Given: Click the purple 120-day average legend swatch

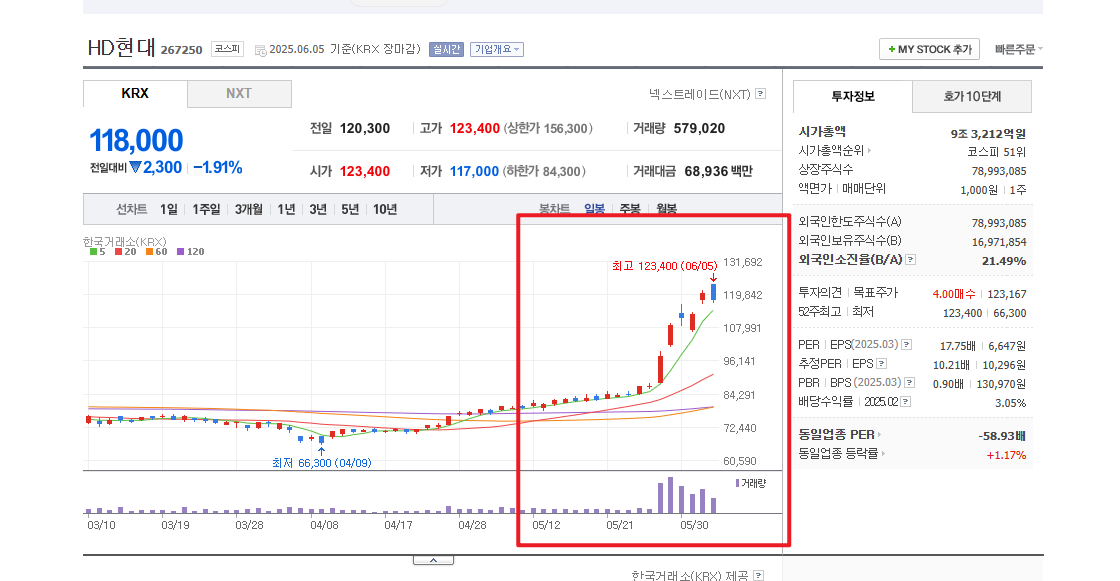Looking at the screenshot, I should point(181,252).
